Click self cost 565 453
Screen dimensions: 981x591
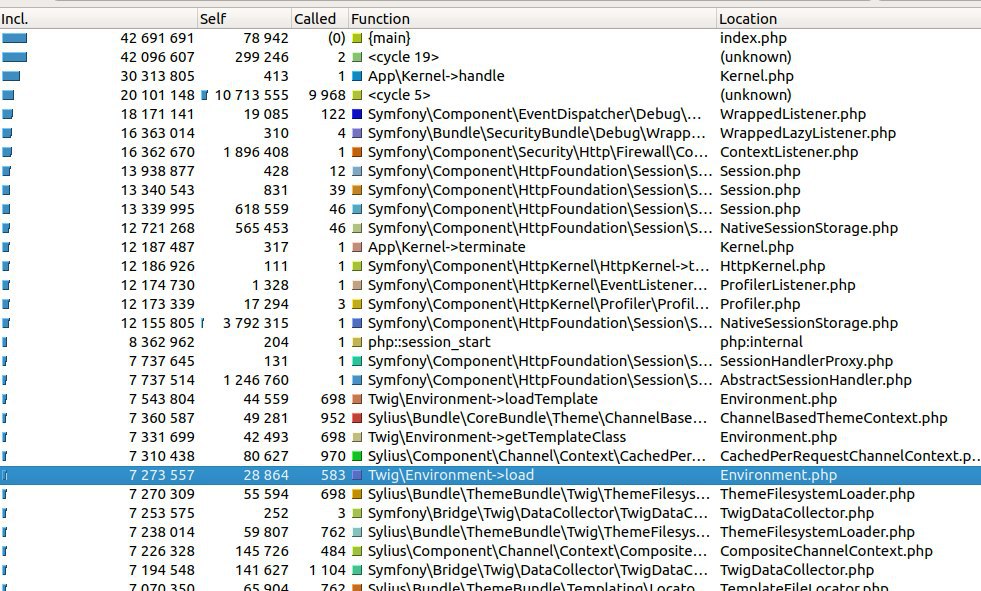[262, 228]
